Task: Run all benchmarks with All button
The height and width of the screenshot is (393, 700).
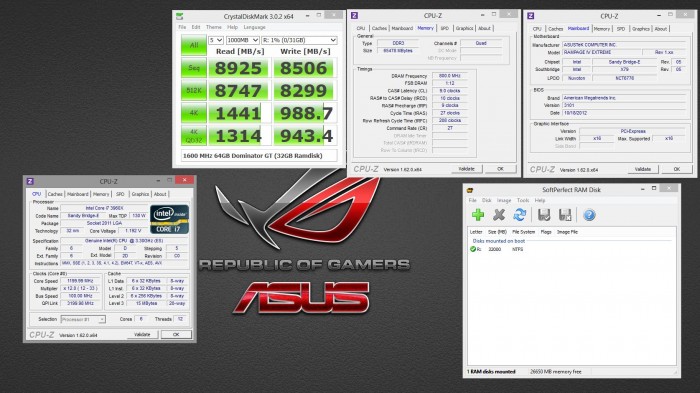Action: click(x=194, y=45)
